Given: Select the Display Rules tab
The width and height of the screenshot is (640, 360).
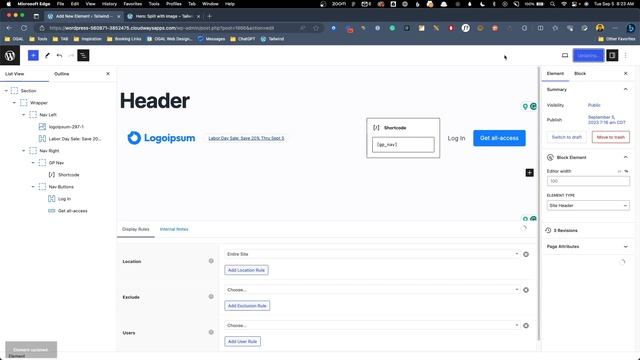Looking at the screenshot, I should point(136,229).
